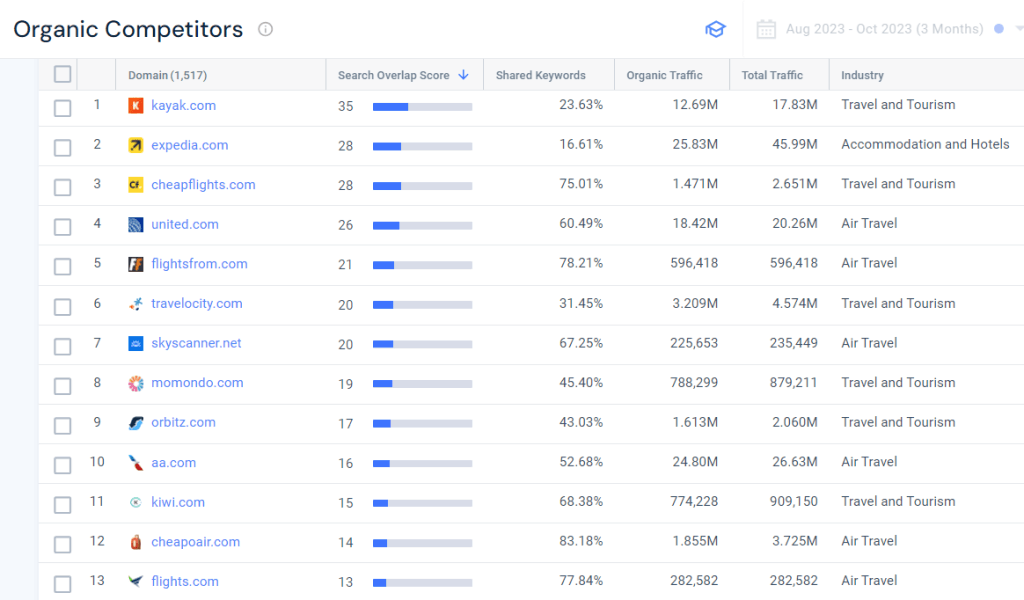Click the American Airlines favicon beside aa.com
The height and width of the screenshot is (600, 1024).
tap(137, 462)
